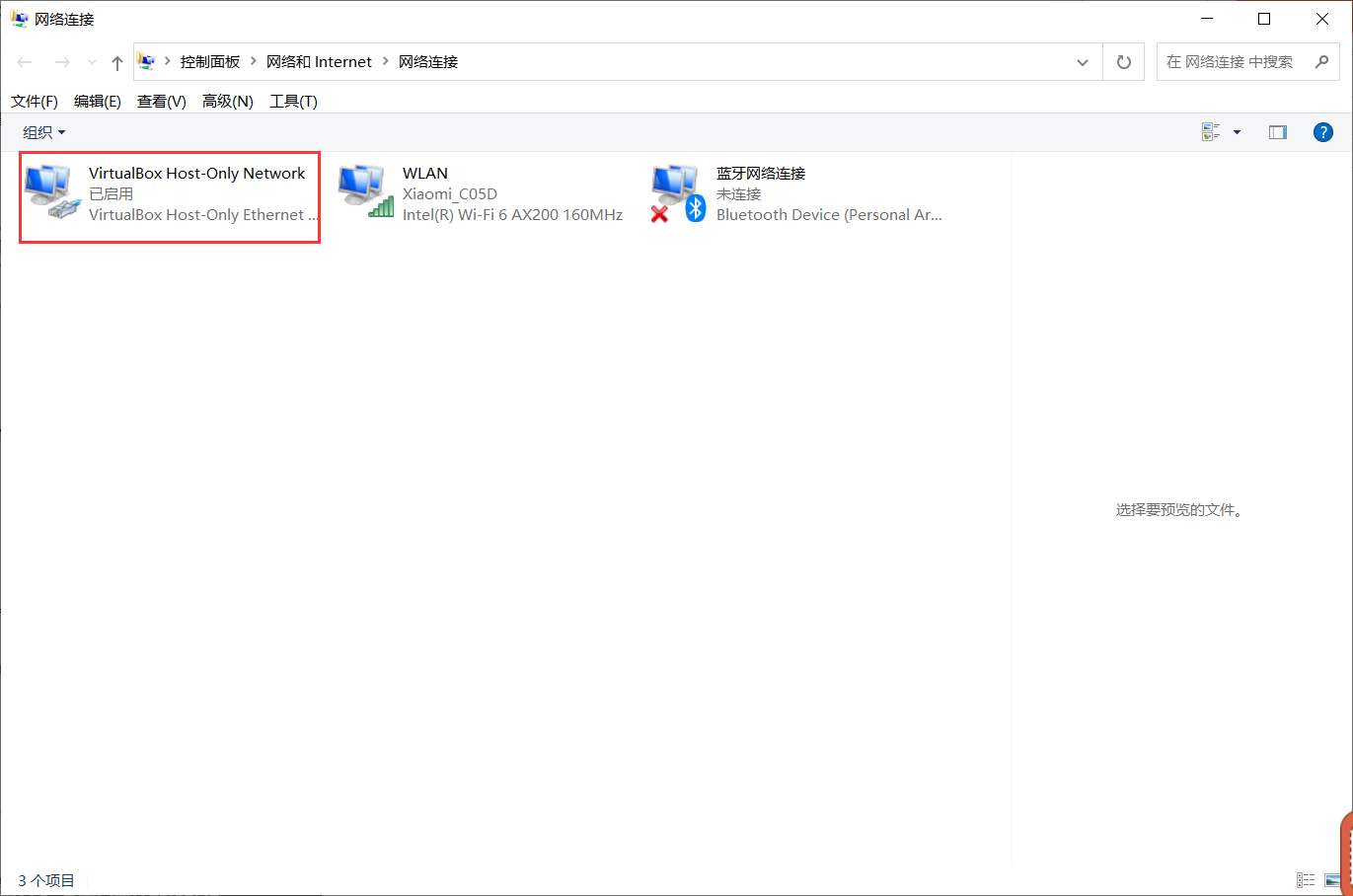Expand chevron after 网络和 Internet in breadcrumb
The width and height of the screenshot is (1353, 896).
[x=386, y=61]
